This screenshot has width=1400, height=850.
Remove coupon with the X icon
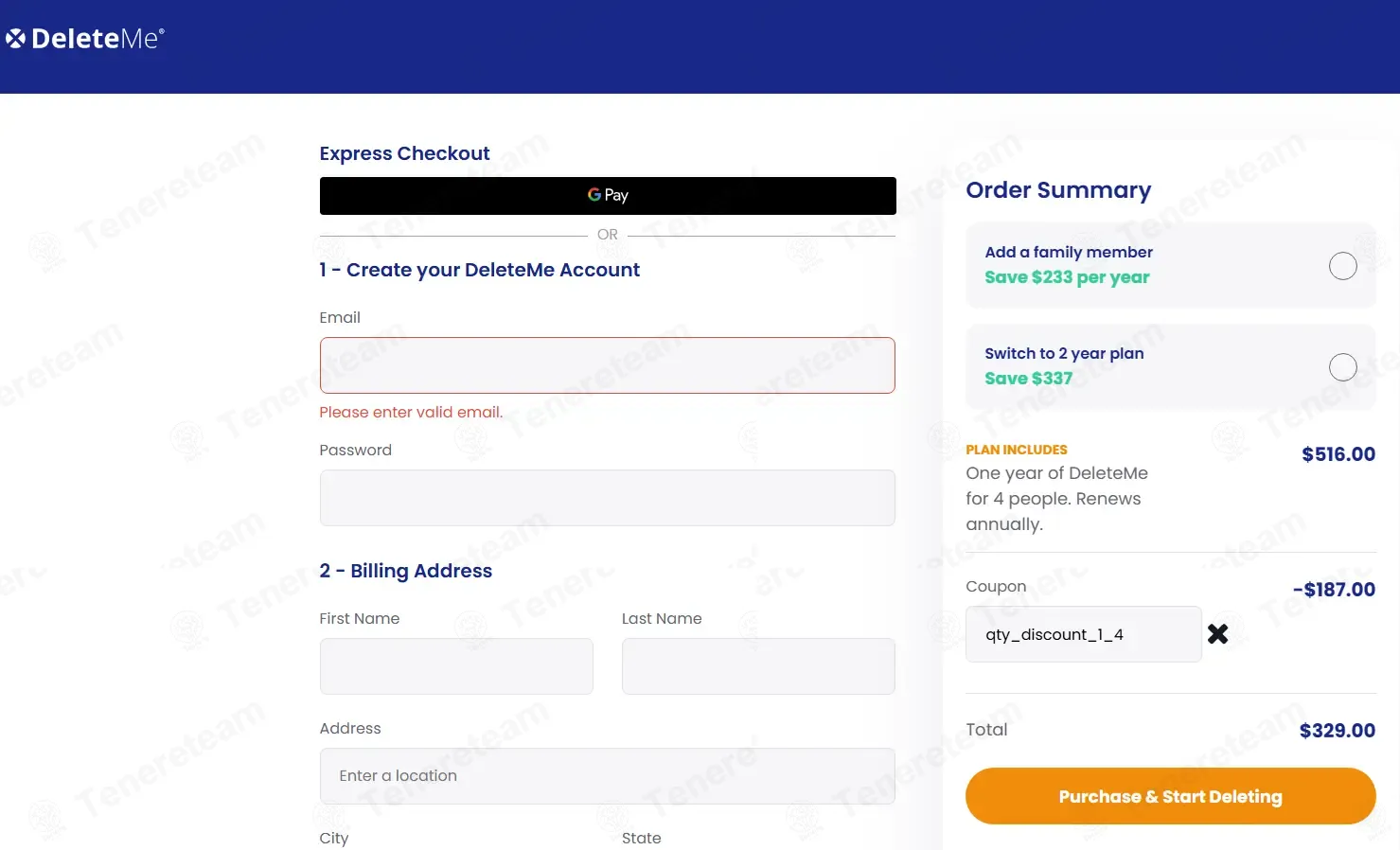(x=1217, y=634)
